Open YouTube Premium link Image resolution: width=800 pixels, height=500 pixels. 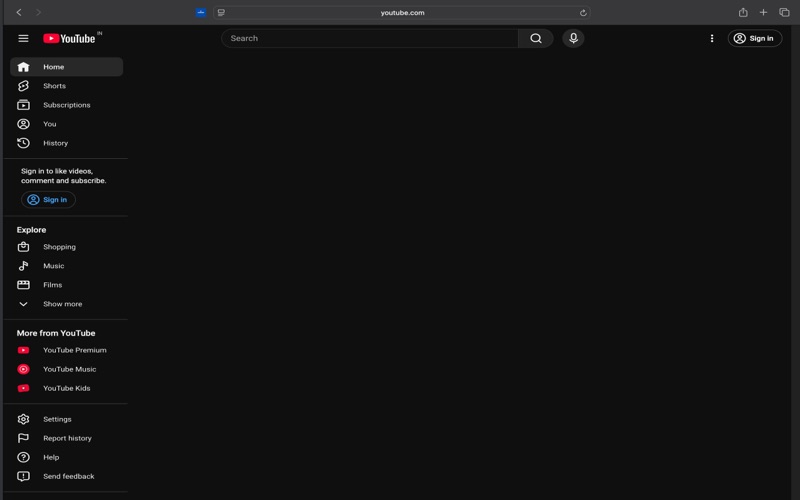pyautogui.click(x=66, y=350)
